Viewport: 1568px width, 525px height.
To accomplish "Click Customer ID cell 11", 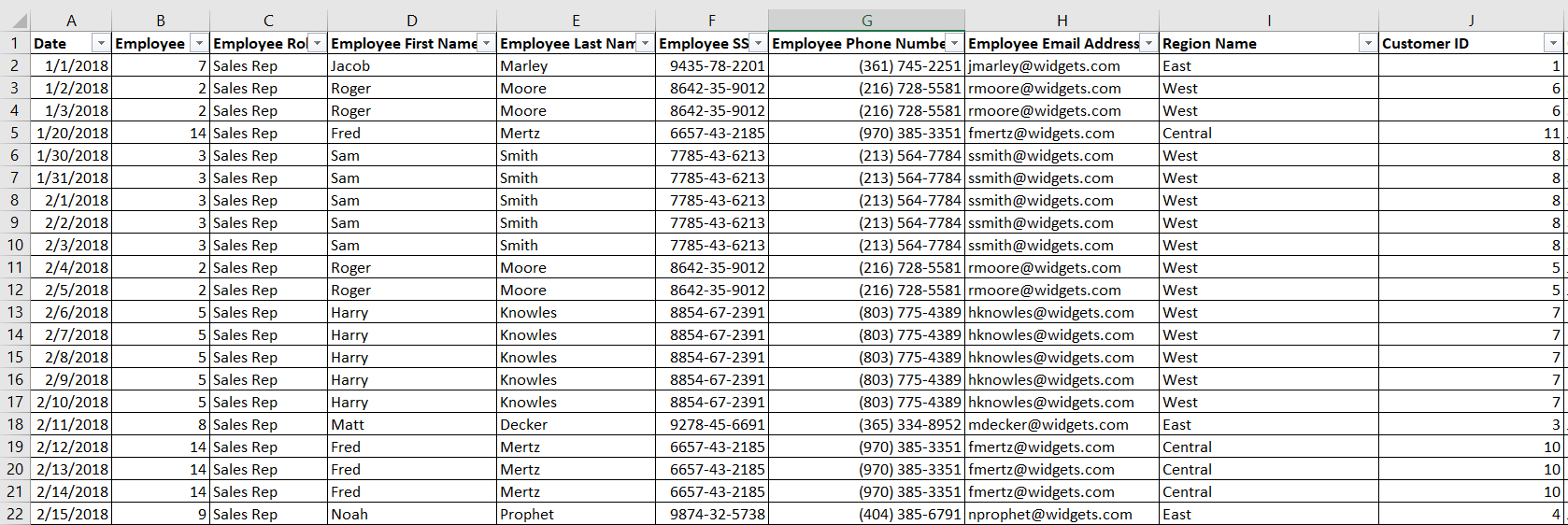I will tap(1472, 133).
